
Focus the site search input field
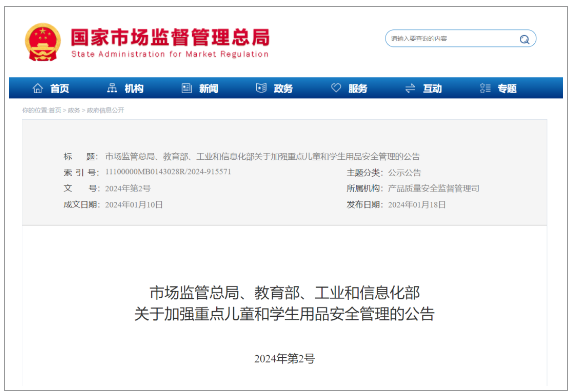[452, 38]
